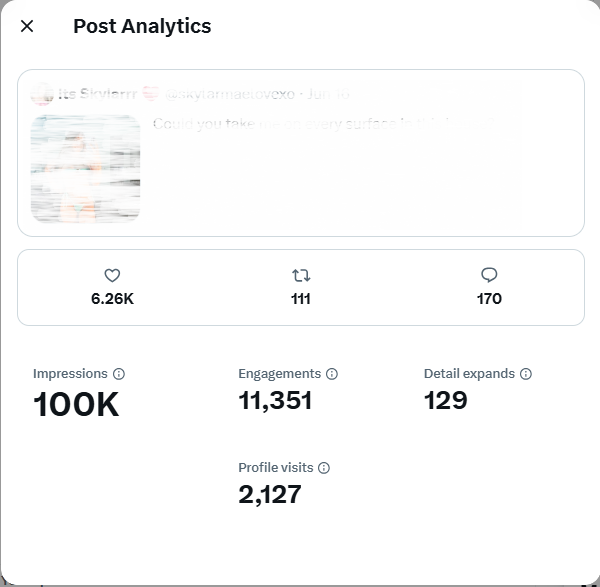Click the replies speech bubble icon
The width and height of the screenshot is (600, 587).
tap(489, 275)
